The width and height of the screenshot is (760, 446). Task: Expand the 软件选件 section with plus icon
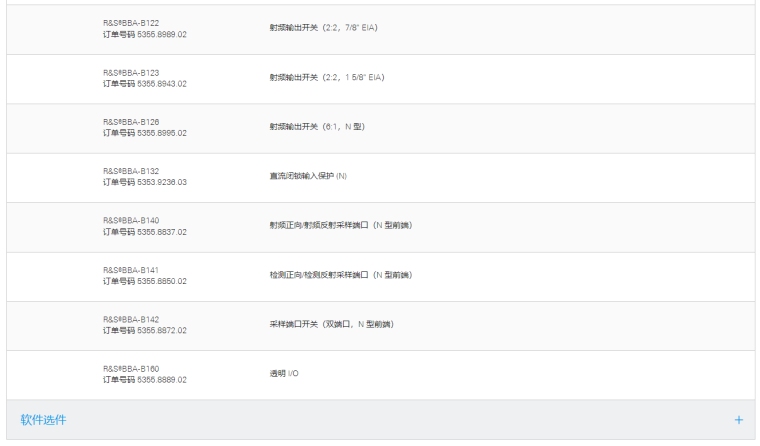(738, 420)
